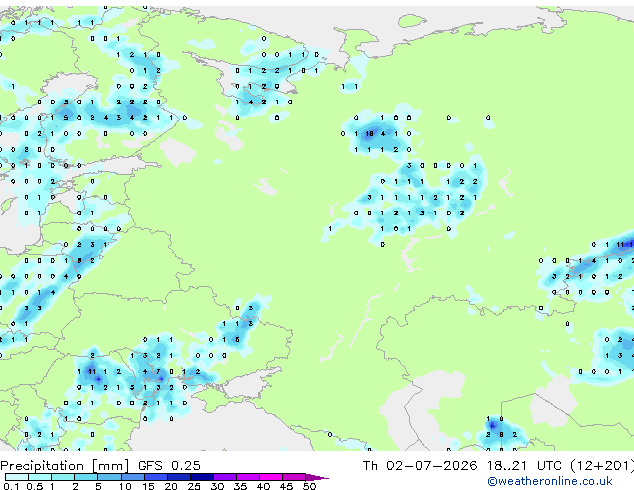This screenshot has width=634, height=490.
Task: Choose the 15–20 mm legend swatch
Action: [x=156, y=477]
